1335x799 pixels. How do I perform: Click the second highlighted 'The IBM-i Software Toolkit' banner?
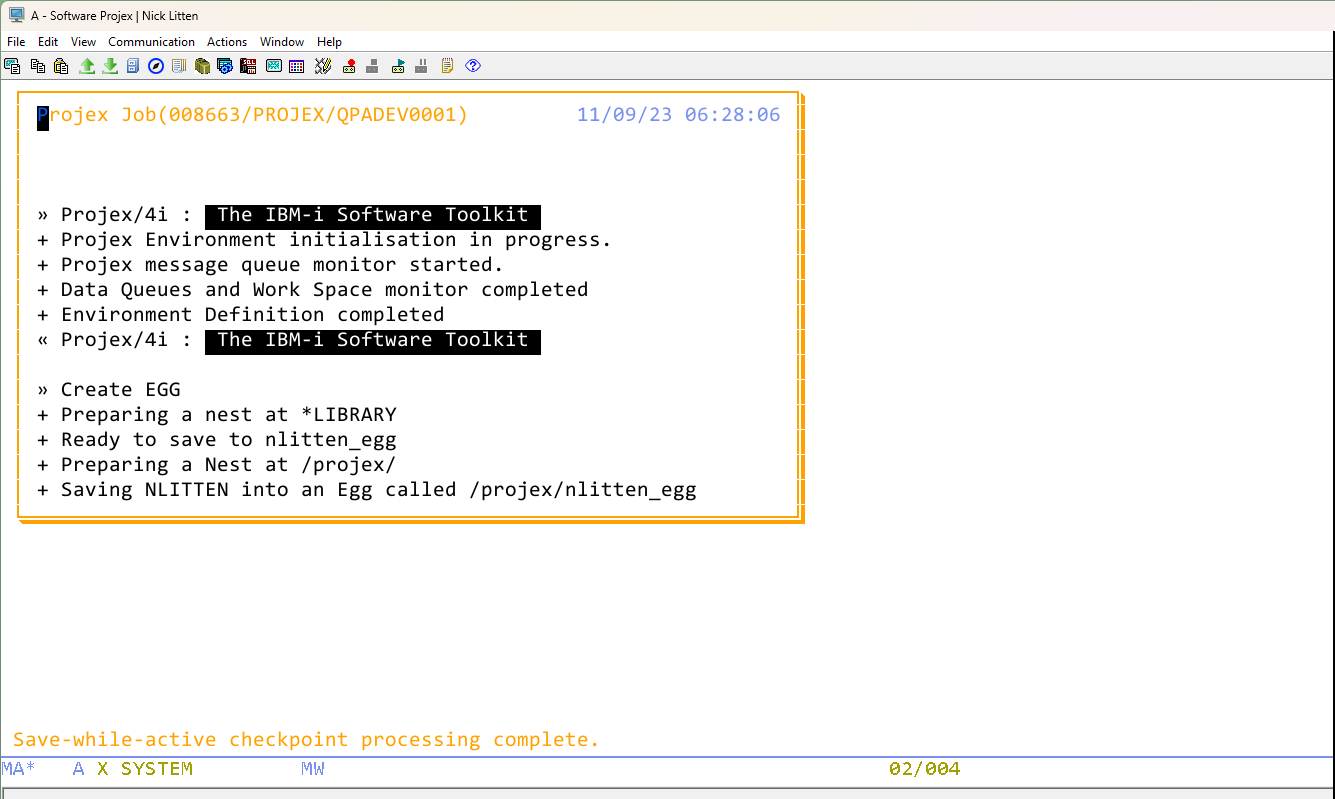pos(373,340)
